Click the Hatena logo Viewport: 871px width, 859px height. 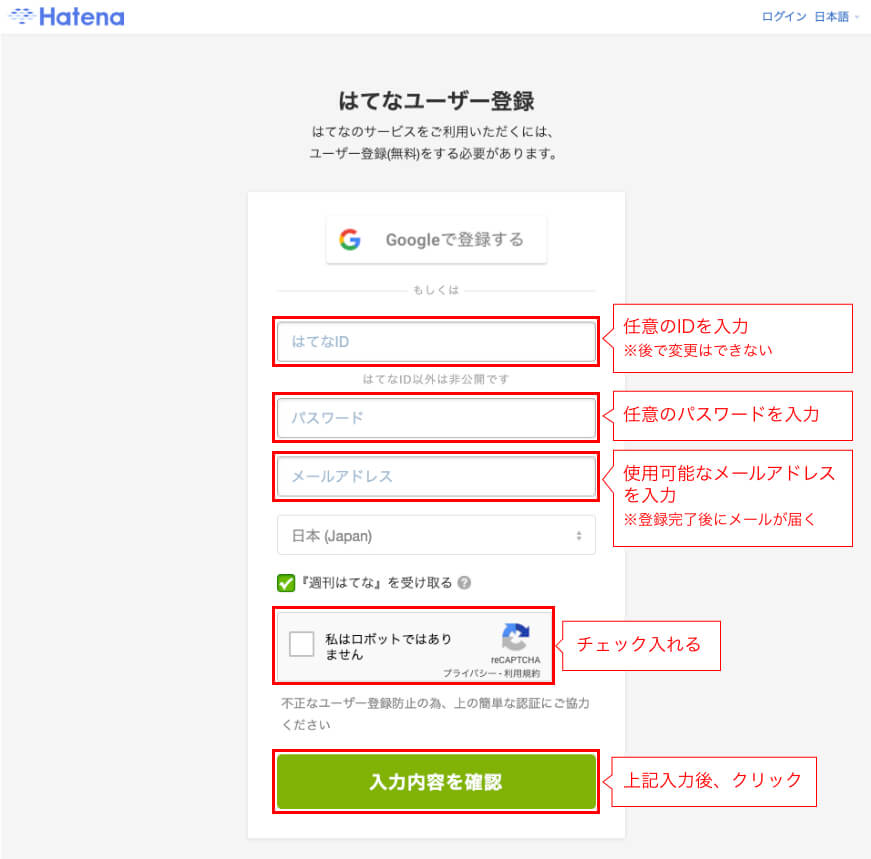(67, 17)
